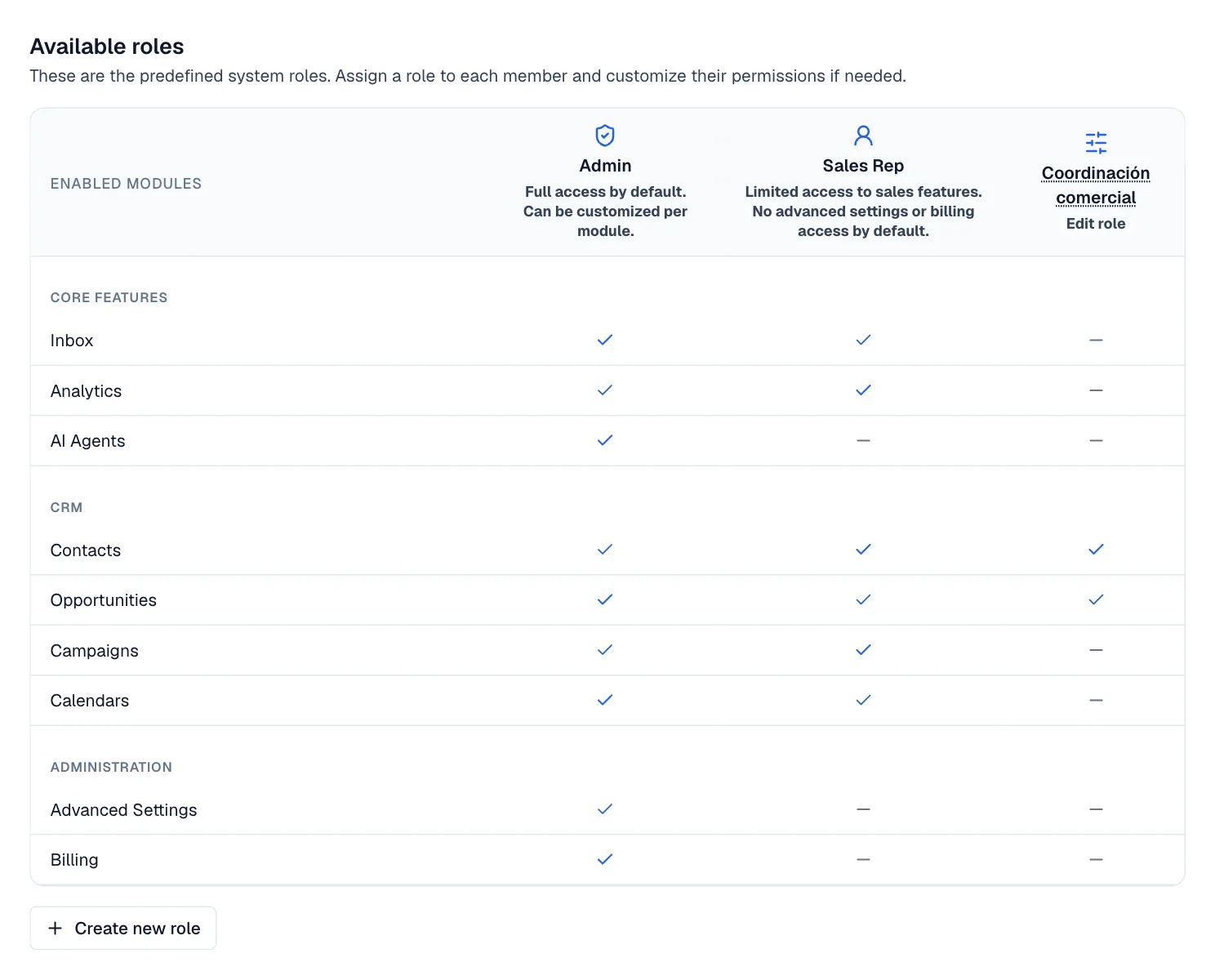Click the 'Full access by default' Admin description
The height and width of the screenshot is (980, 1215).
tap(605, 212)
